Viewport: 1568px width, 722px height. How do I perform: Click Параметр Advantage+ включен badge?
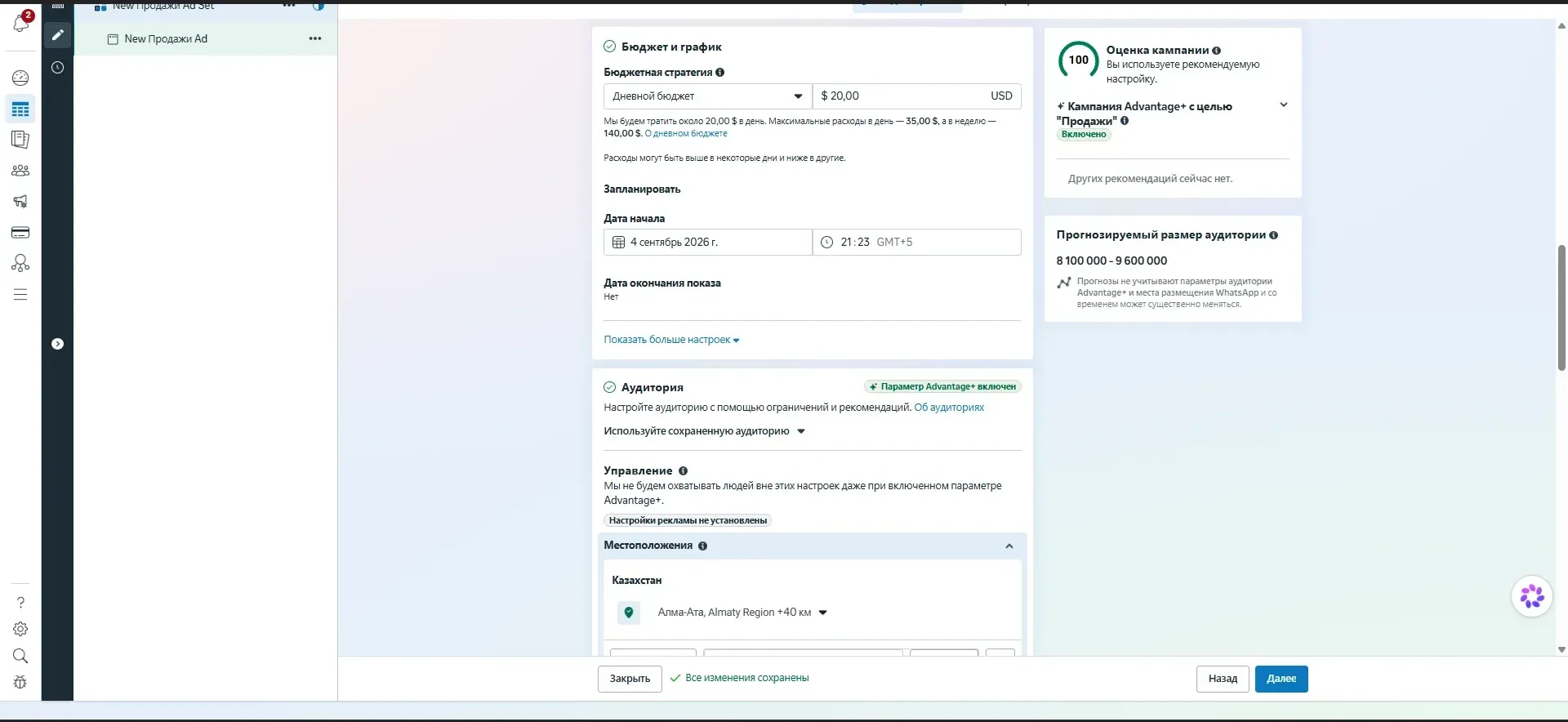(x=942, y=387)
